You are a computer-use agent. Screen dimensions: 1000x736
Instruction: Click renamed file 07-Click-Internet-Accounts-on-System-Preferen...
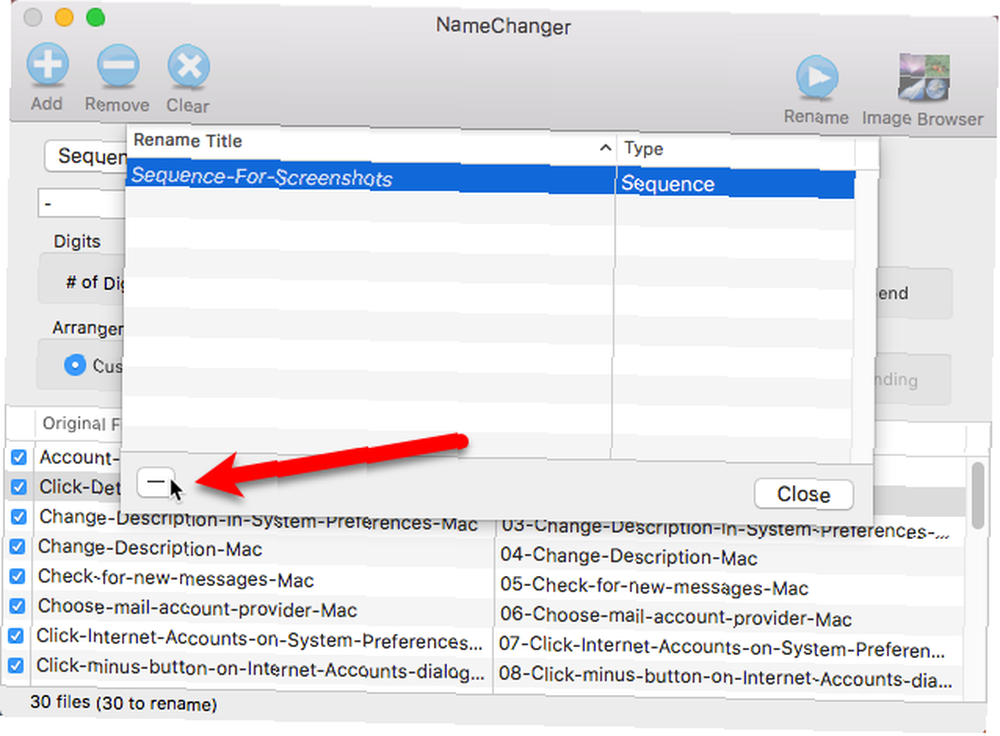(722, 647)
